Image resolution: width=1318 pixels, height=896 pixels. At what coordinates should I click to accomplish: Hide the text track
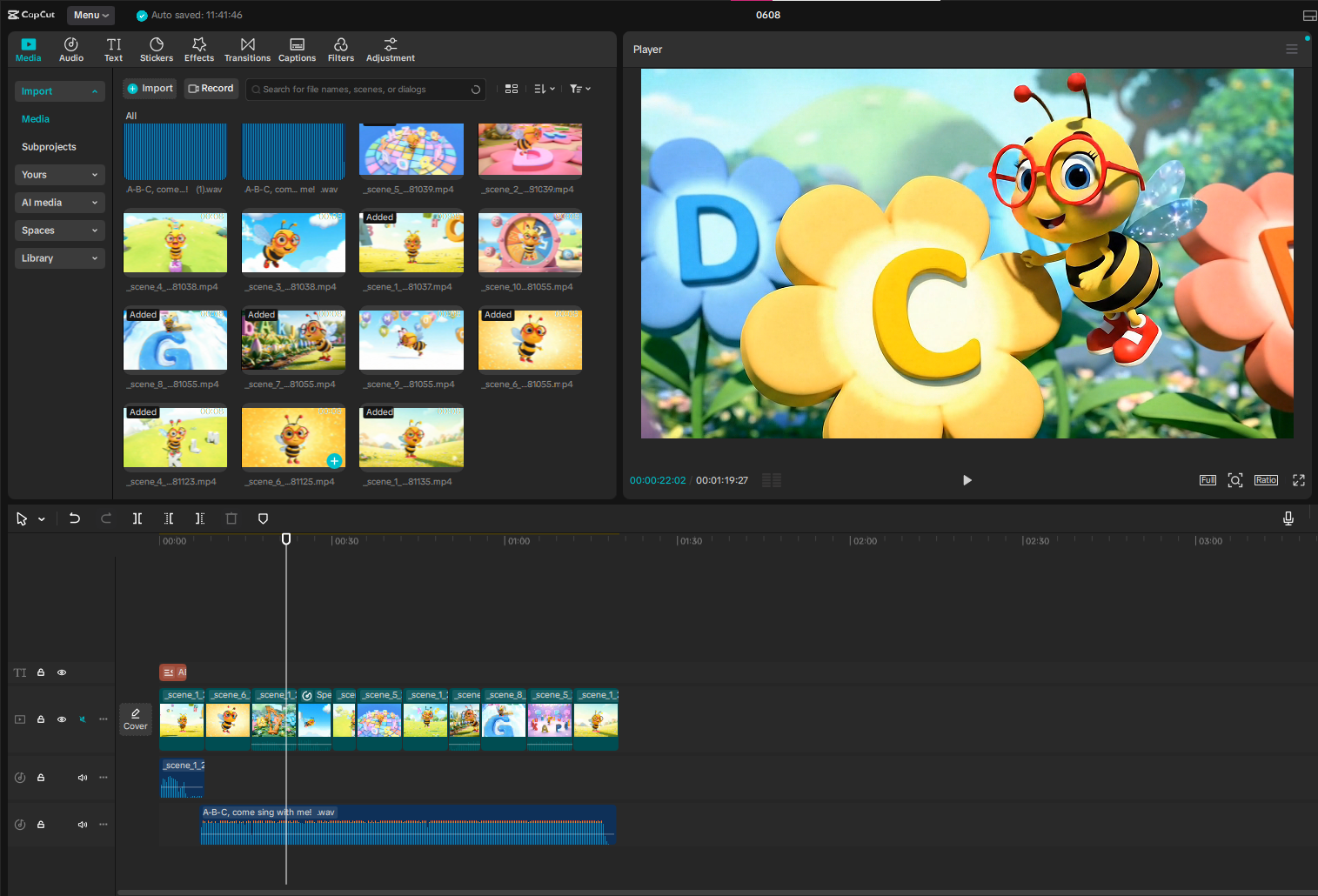(x=62, y=672)
